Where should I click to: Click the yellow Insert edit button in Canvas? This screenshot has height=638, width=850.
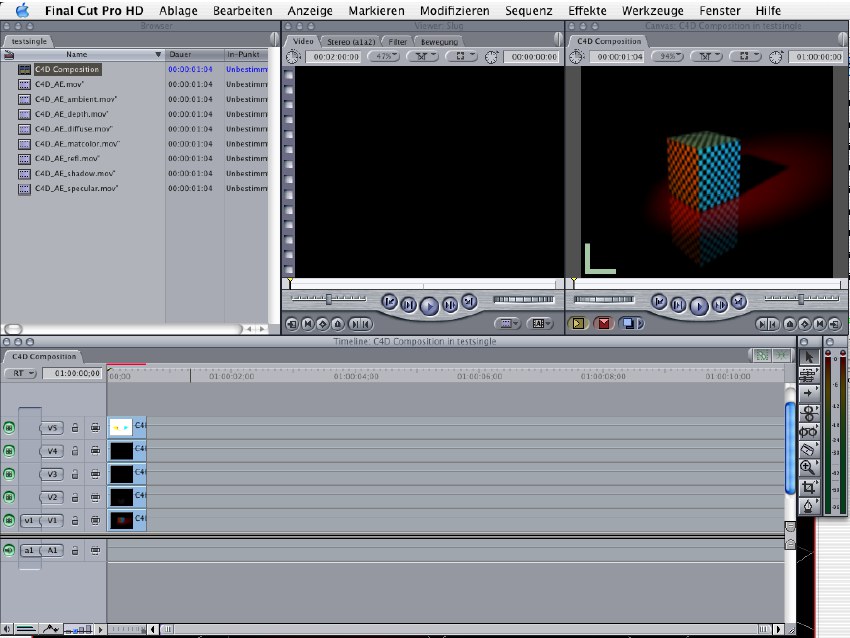click(x=578, y=323)
